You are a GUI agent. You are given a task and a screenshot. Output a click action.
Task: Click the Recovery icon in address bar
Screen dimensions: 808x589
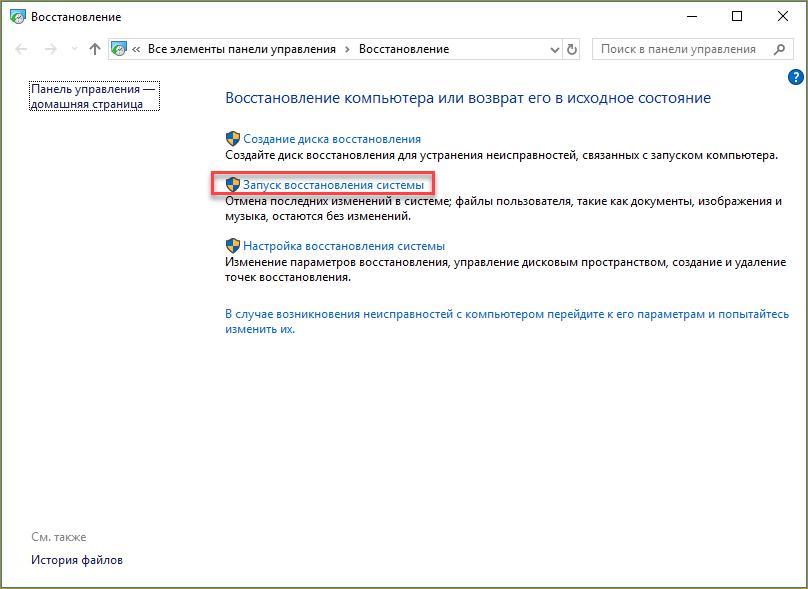119,49
